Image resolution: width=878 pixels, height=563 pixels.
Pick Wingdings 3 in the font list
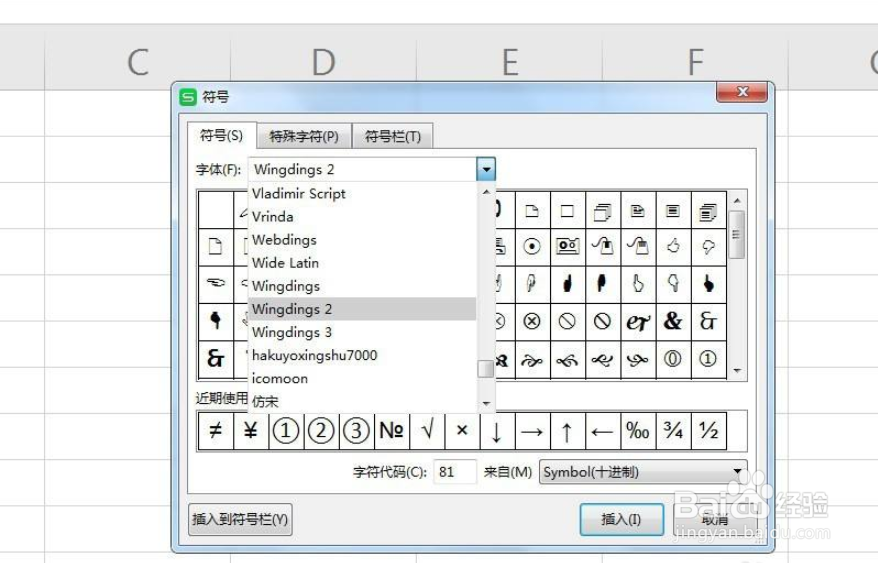coord(362,332)
